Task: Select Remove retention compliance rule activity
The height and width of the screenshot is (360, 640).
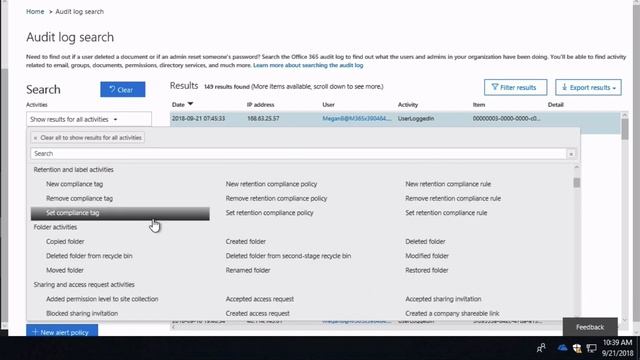Action: click(x=453, y=198)
